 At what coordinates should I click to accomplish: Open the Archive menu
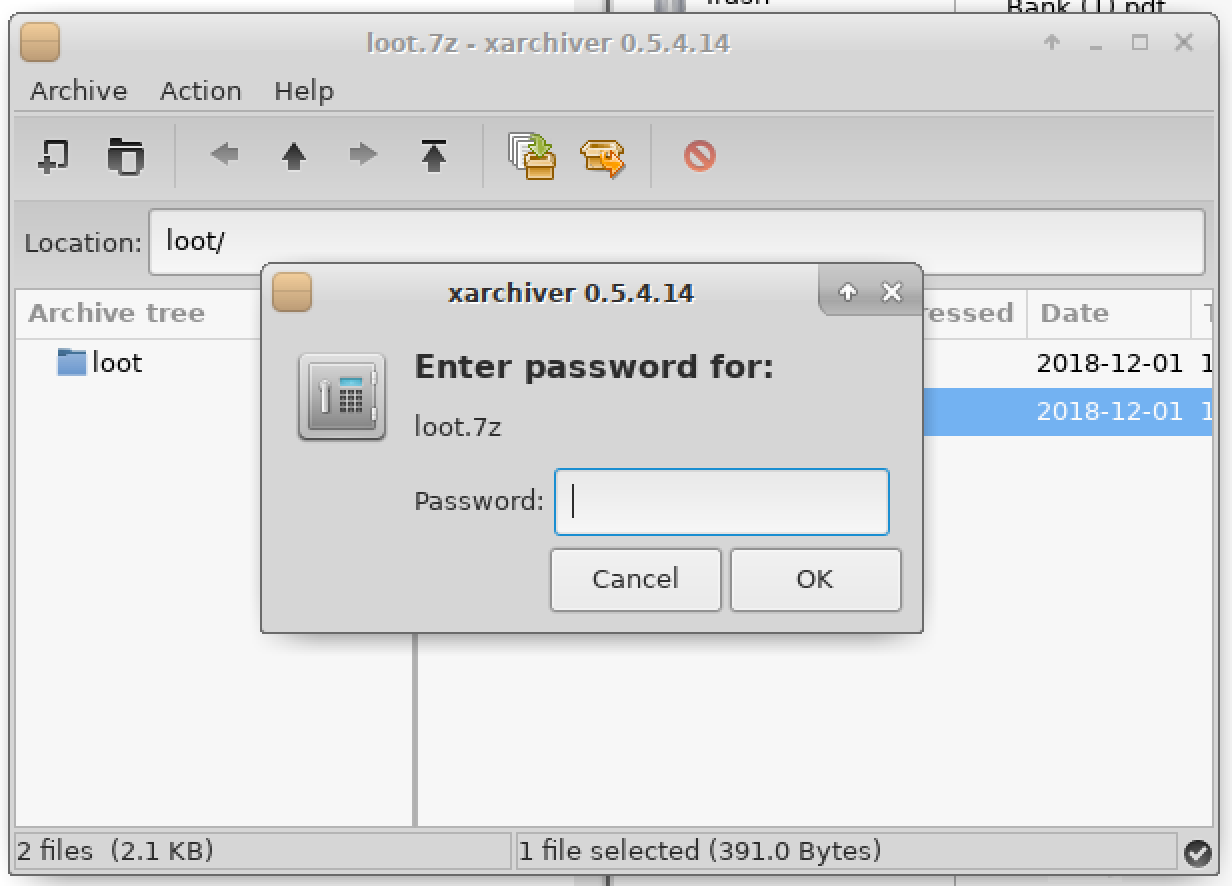click(79, 91)
